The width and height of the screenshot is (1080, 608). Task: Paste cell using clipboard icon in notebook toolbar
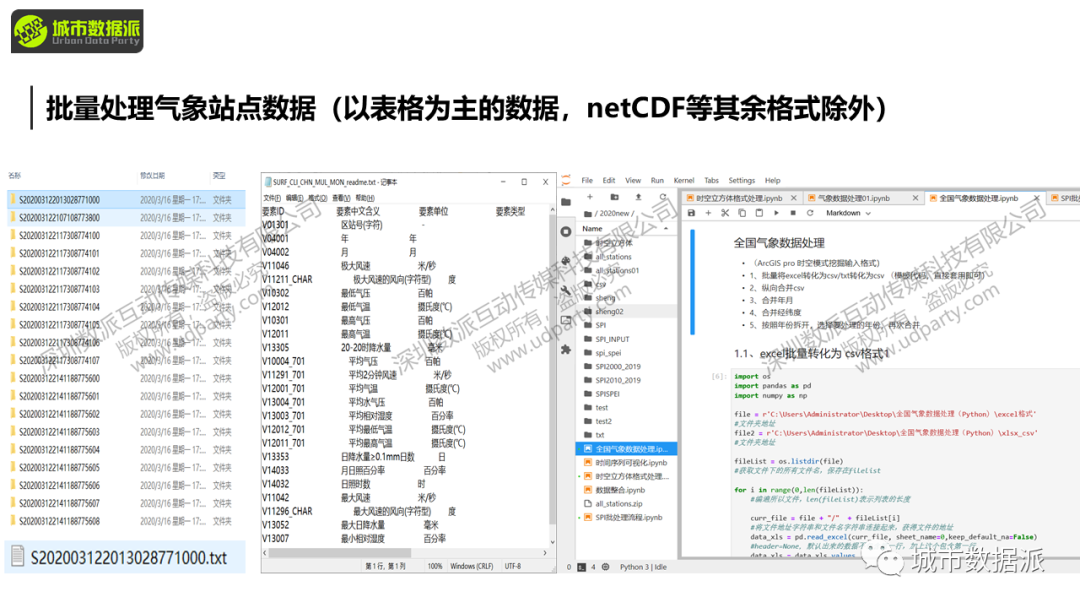click(759, 213)
